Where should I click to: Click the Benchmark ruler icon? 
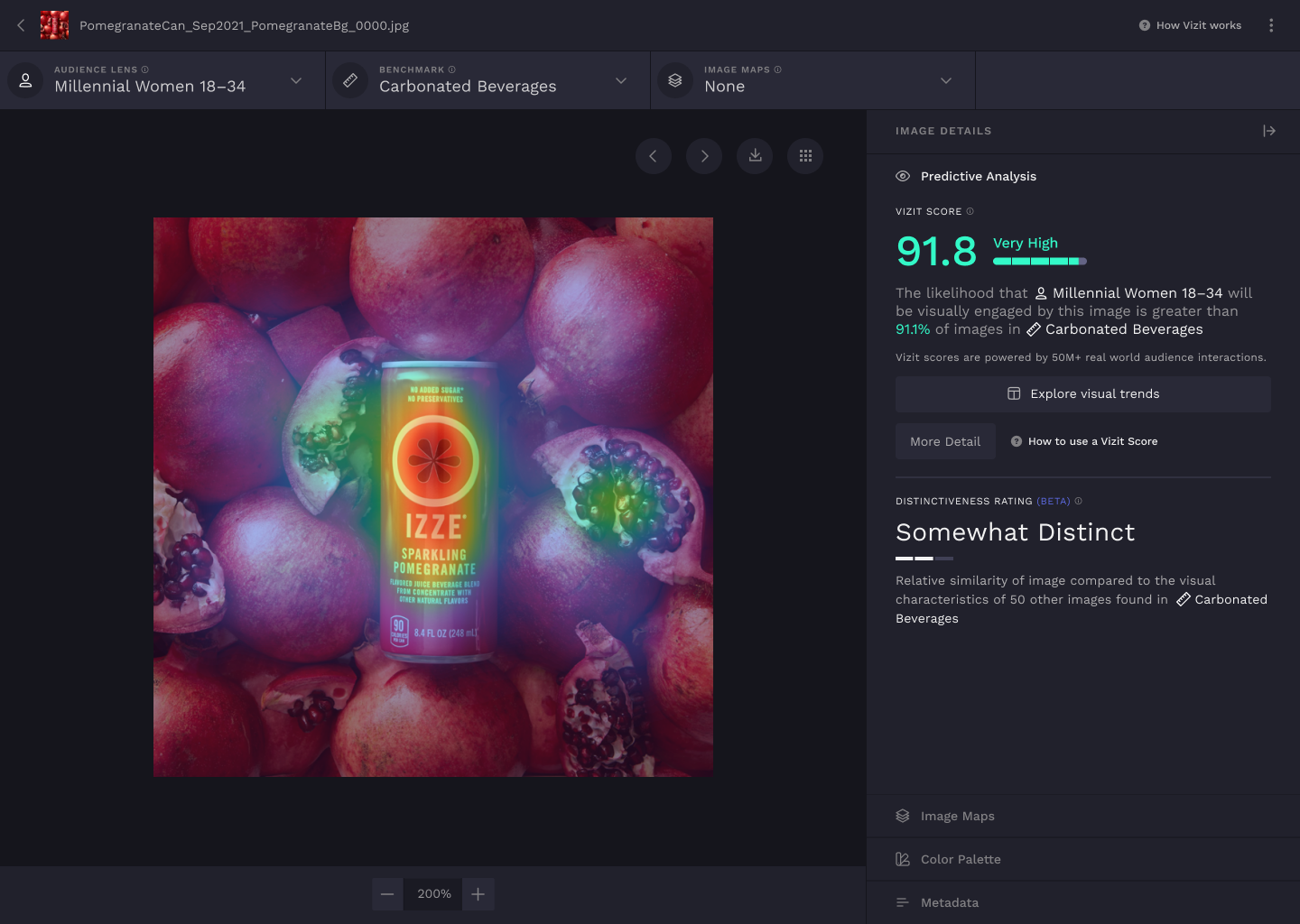(350, 80)
